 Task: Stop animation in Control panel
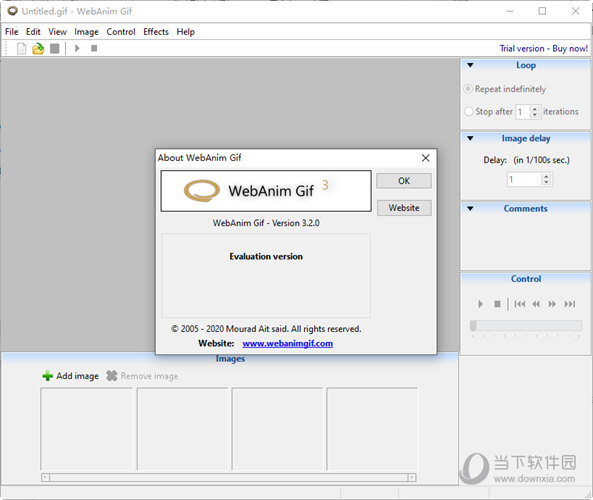[497, 304]
